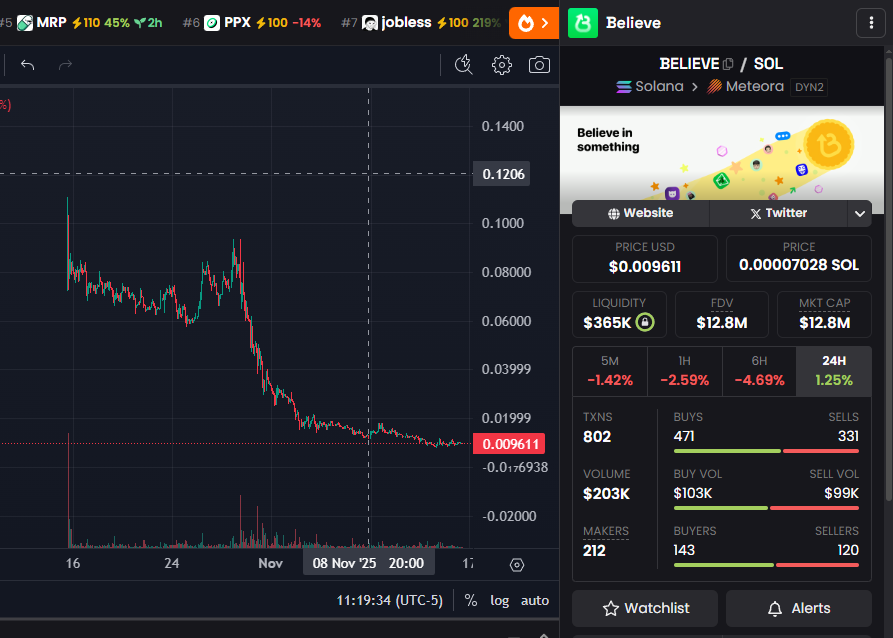Click the orange flame boost icon
This screenshot has width=893, height=638.
pyautogui.click(x=524, y=21)
